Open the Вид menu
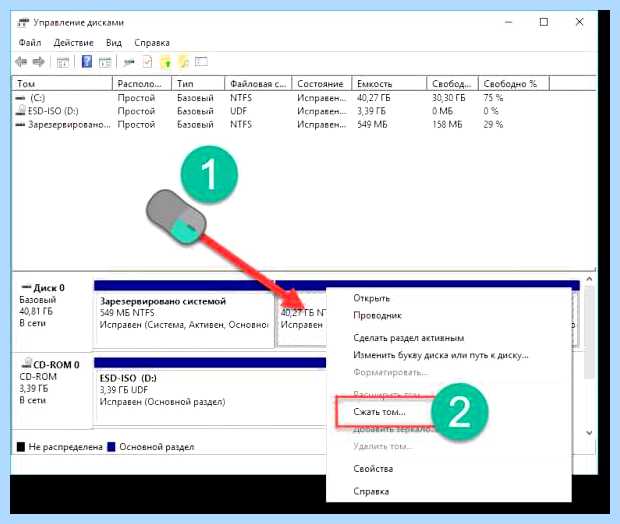Image resolution: width=620 pixels, height=524 pixels. tap(113, 43)
